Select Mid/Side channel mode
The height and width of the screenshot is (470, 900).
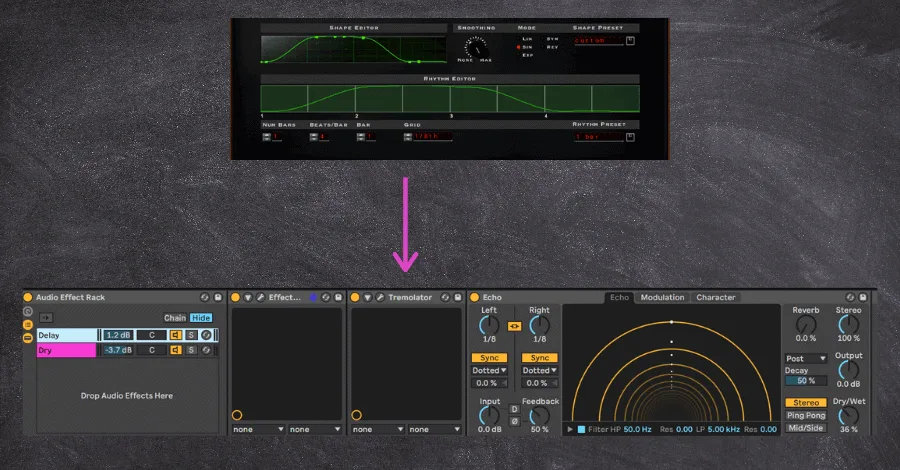806,428
